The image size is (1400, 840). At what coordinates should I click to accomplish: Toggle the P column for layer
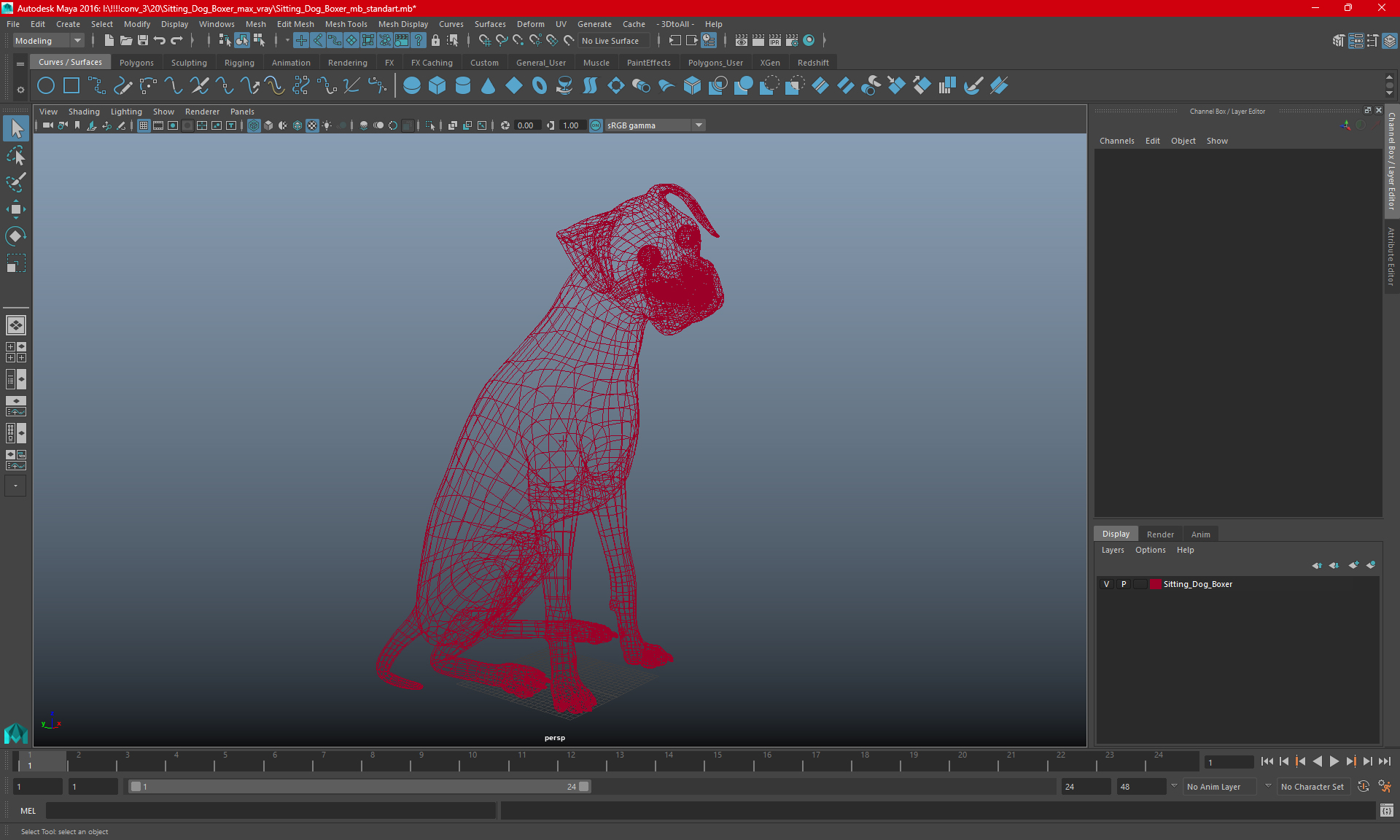coord(1122,583)
